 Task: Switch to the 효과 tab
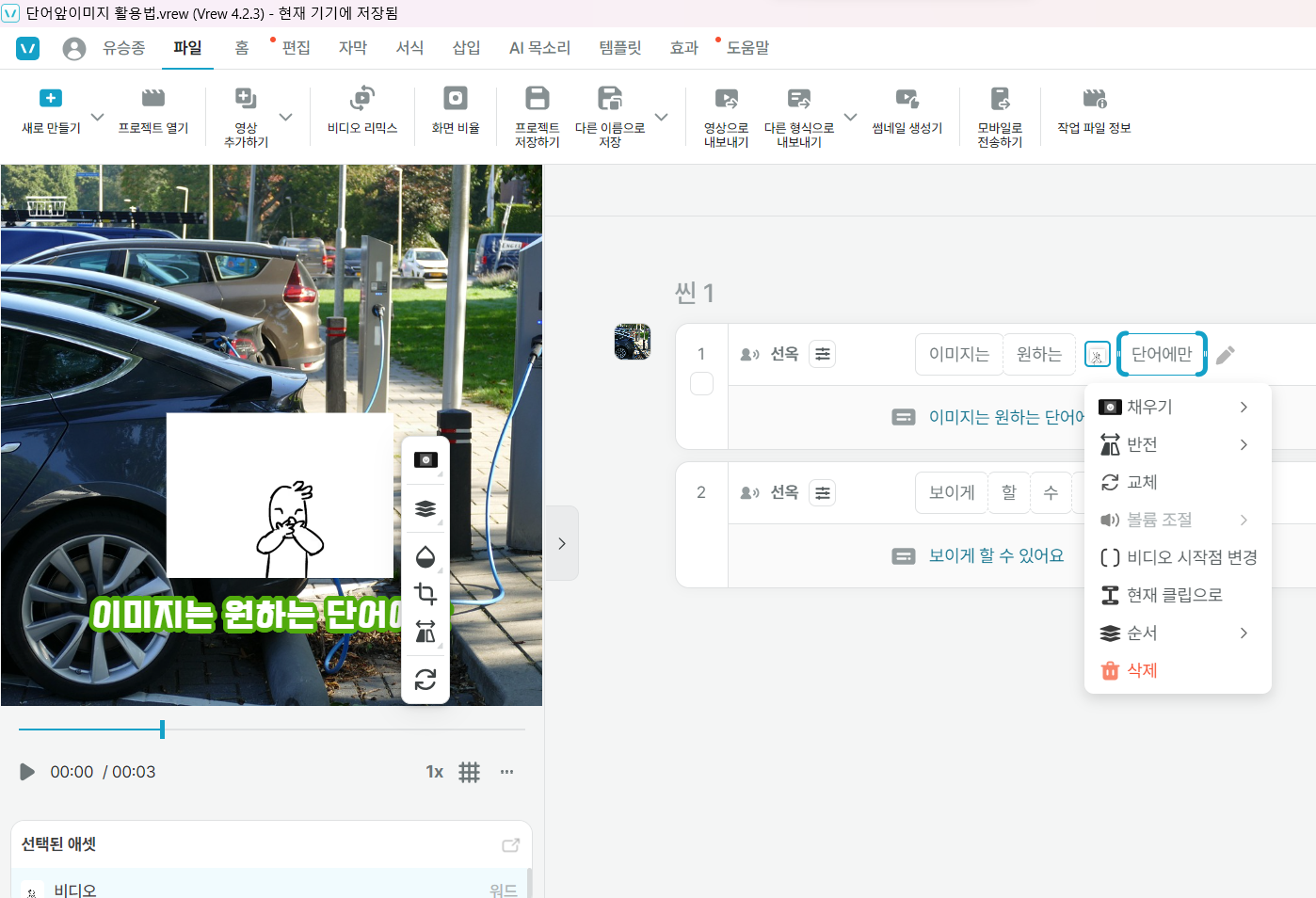(684, 48)
